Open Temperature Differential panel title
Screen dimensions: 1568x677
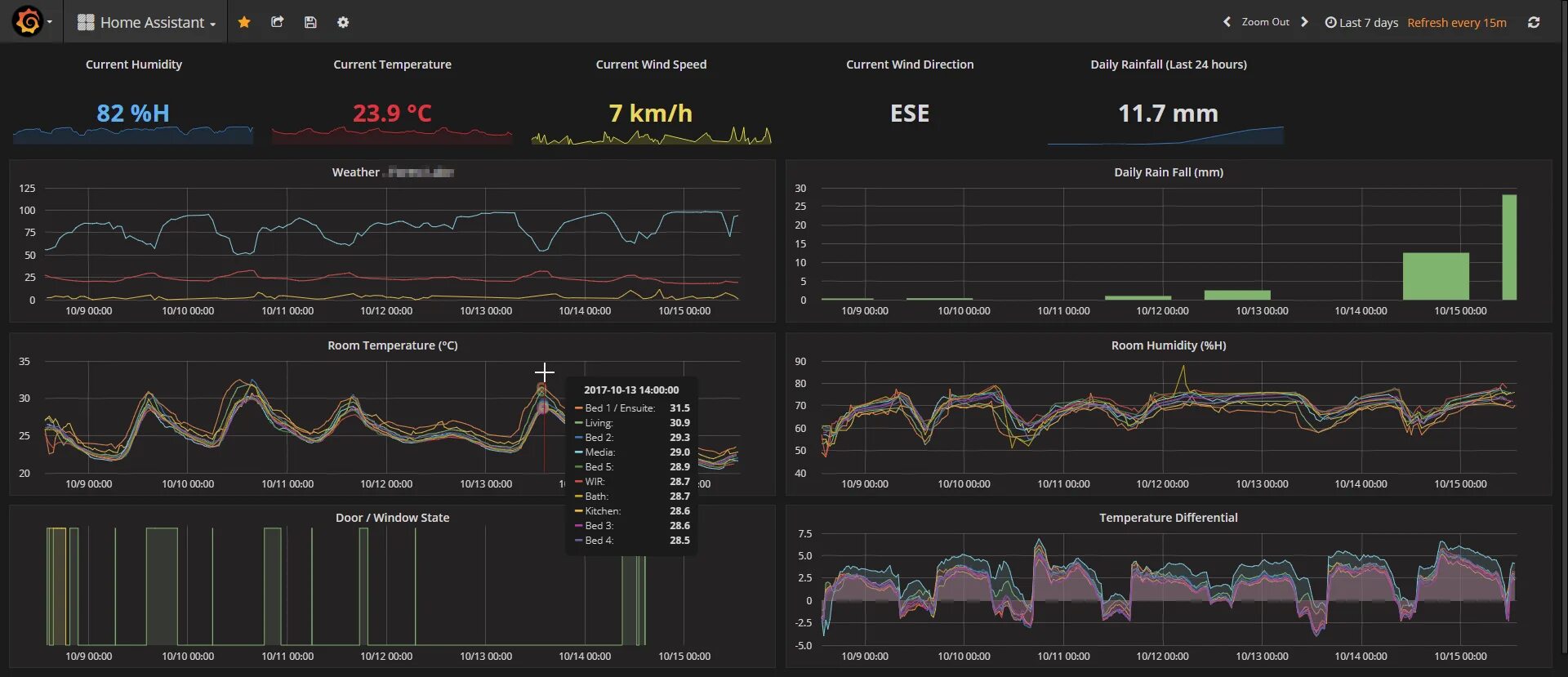click(1169, 518)
